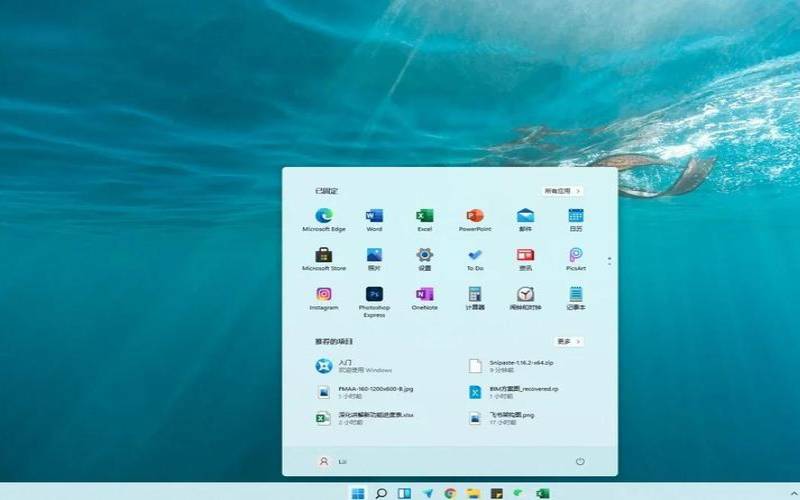Screen dimensions: 800x500
Task: Click the Windows Start button on taskbar
Action: click(358, 493)
